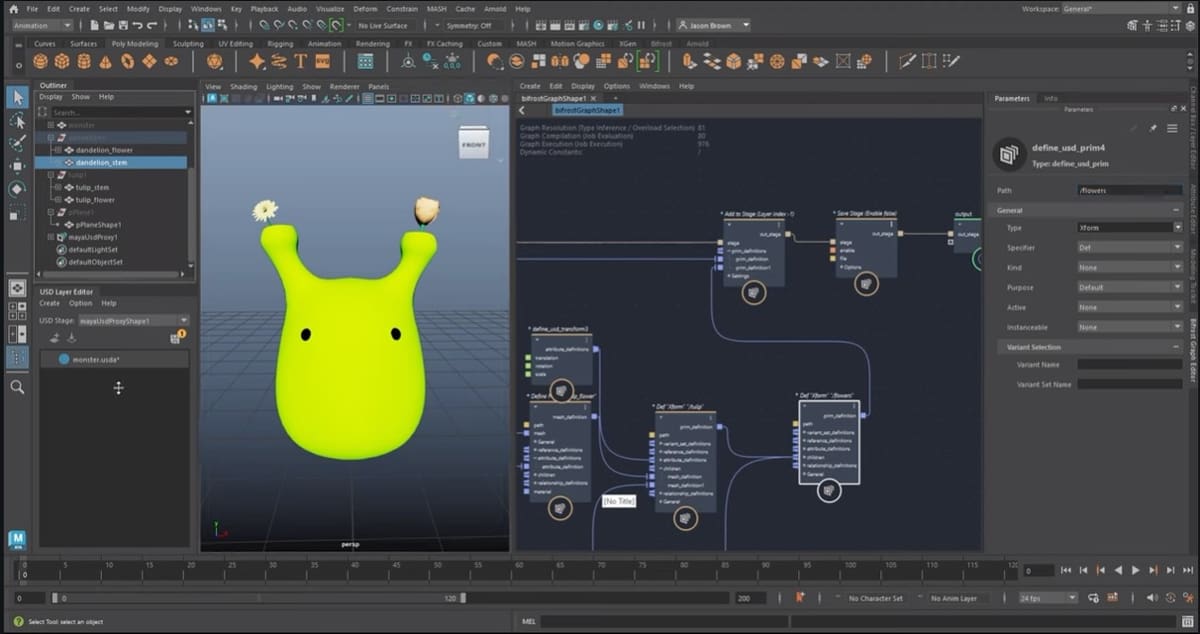This screenshot has width=1200, height=634.
Task: Create a polygon cone from the shelf
Action: 106,61
